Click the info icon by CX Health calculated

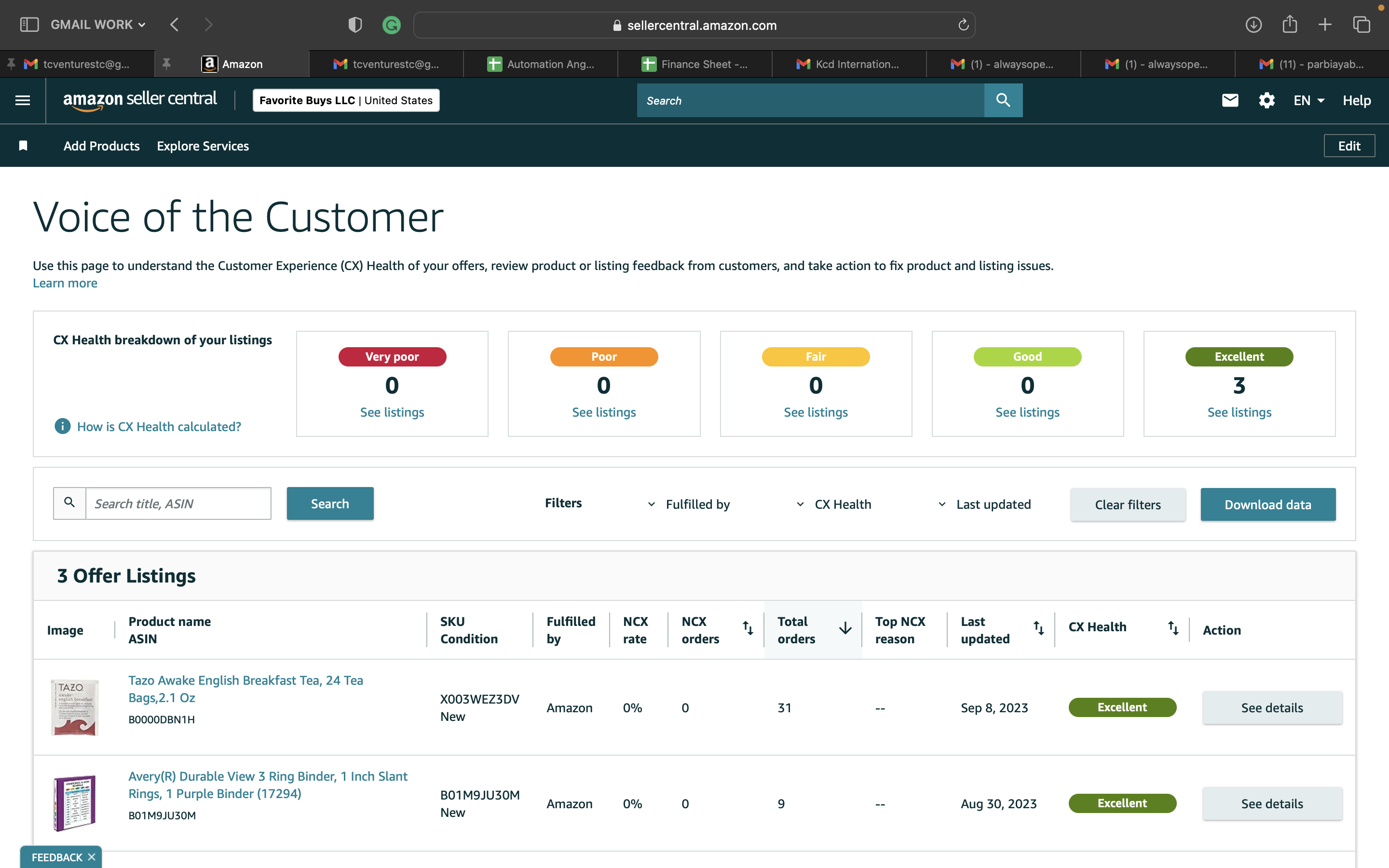tap(62, 426)
